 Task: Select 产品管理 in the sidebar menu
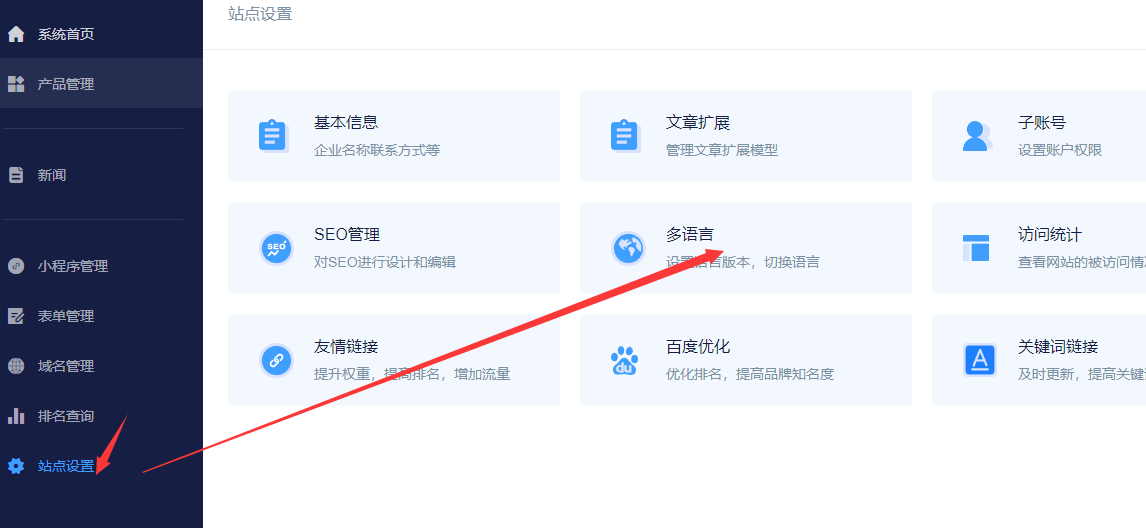tap(66, 84)
